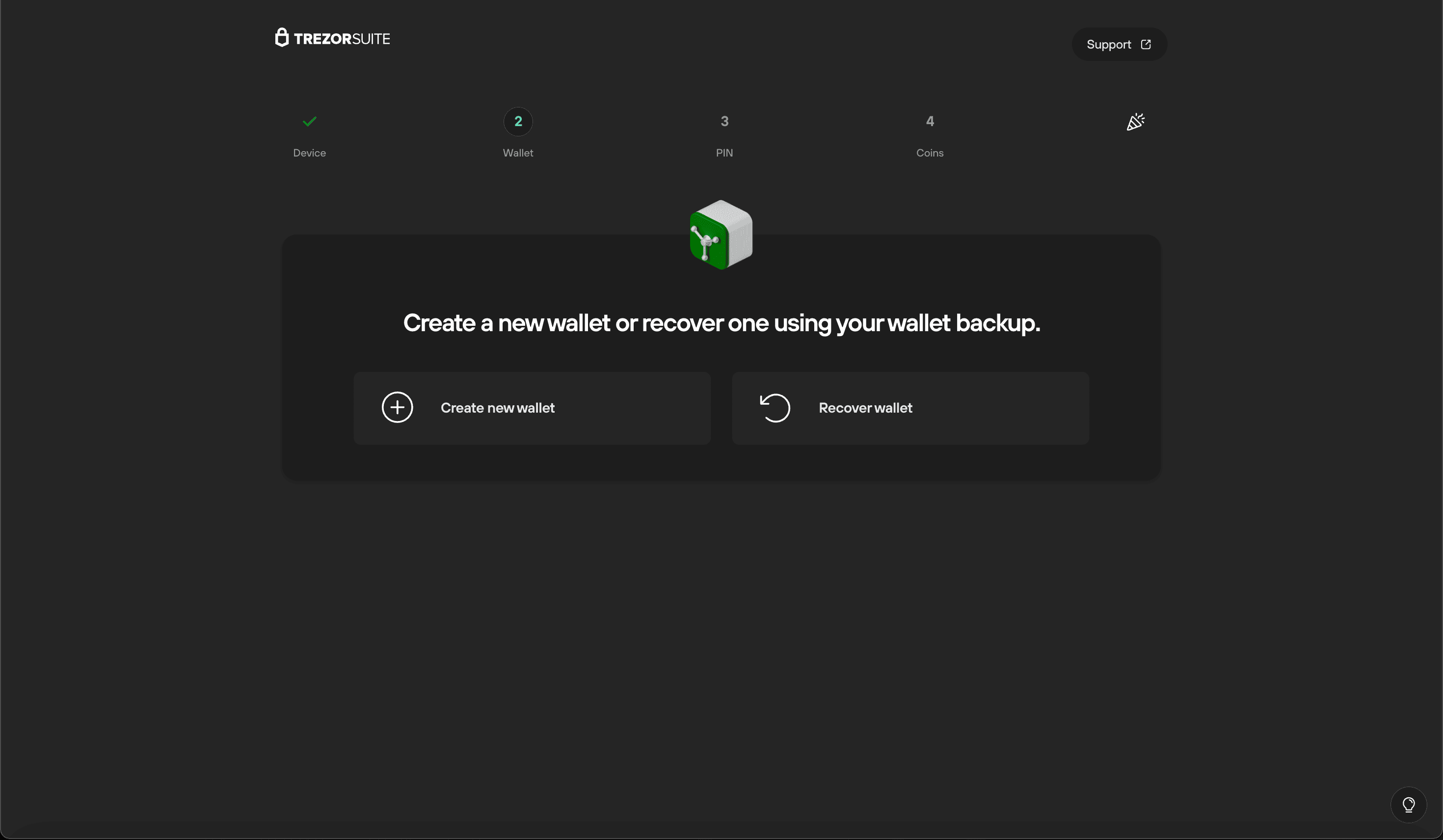
Task: Select the PIN step label
Action: (x=724, y=153)
